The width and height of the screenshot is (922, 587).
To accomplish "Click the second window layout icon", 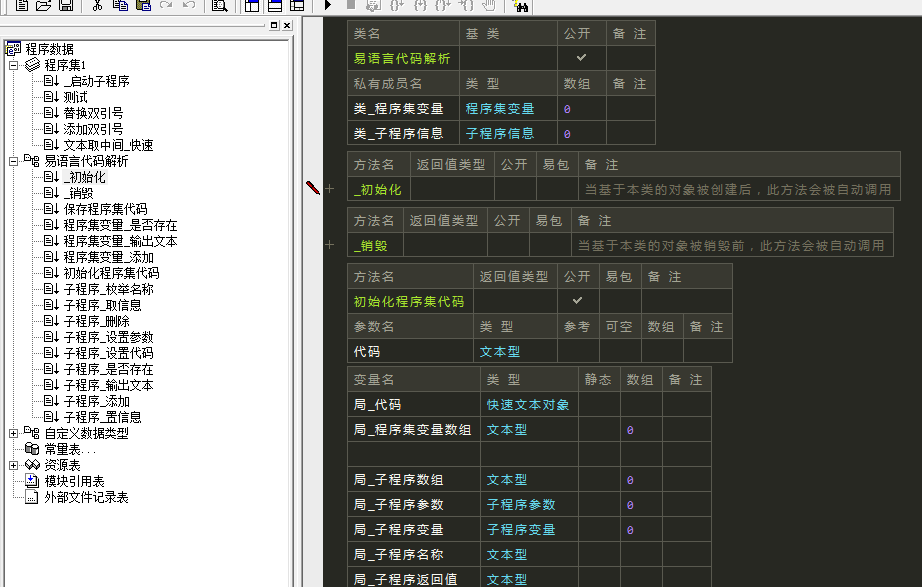I will click(275, 5).
